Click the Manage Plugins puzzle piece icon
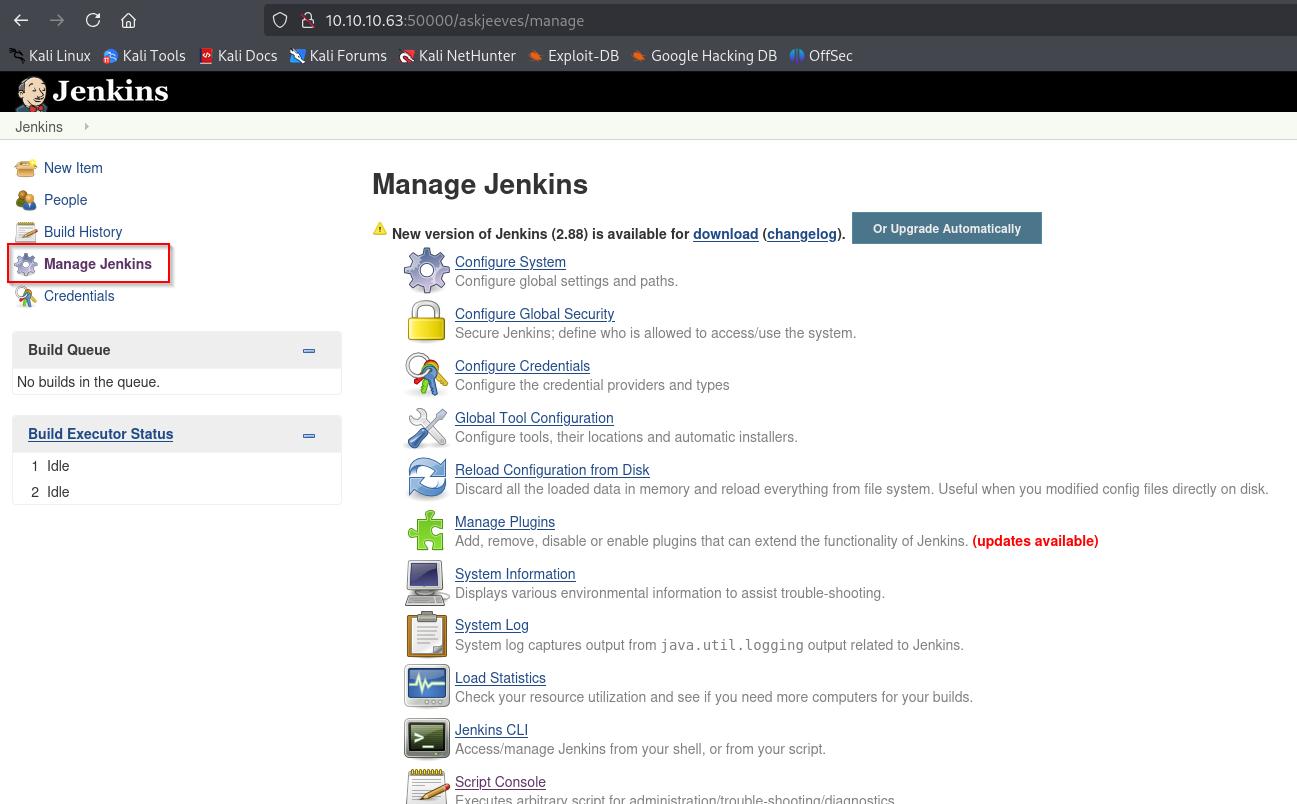 point(427,531)
